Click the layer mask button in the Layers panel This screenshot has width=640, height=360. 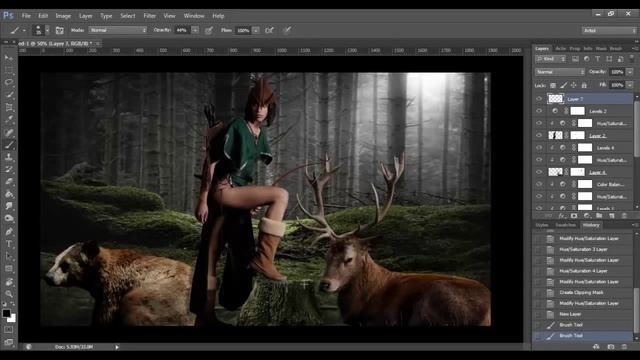tap(574, 216)
